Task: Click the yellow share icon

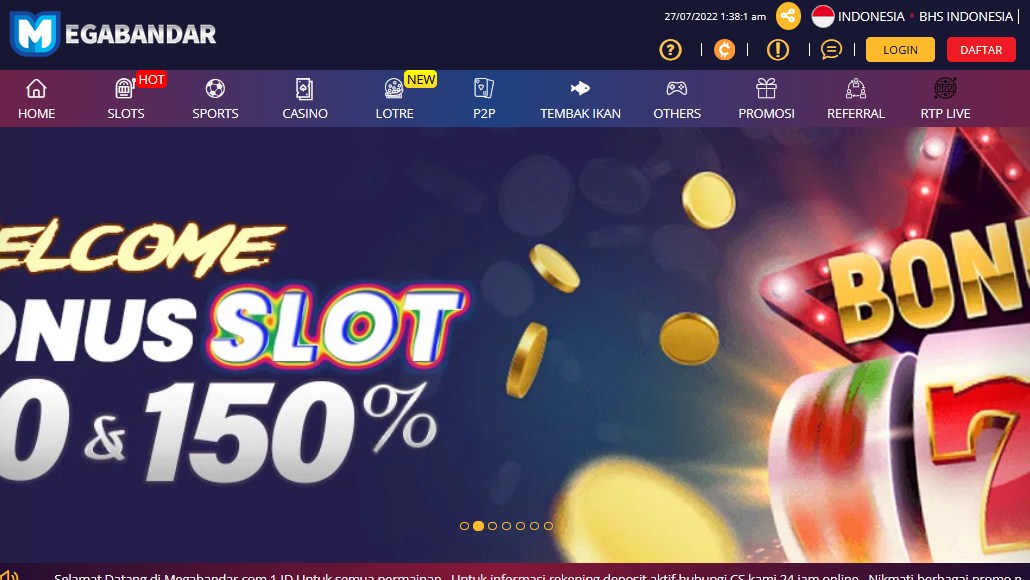Action: coord(788,16)
